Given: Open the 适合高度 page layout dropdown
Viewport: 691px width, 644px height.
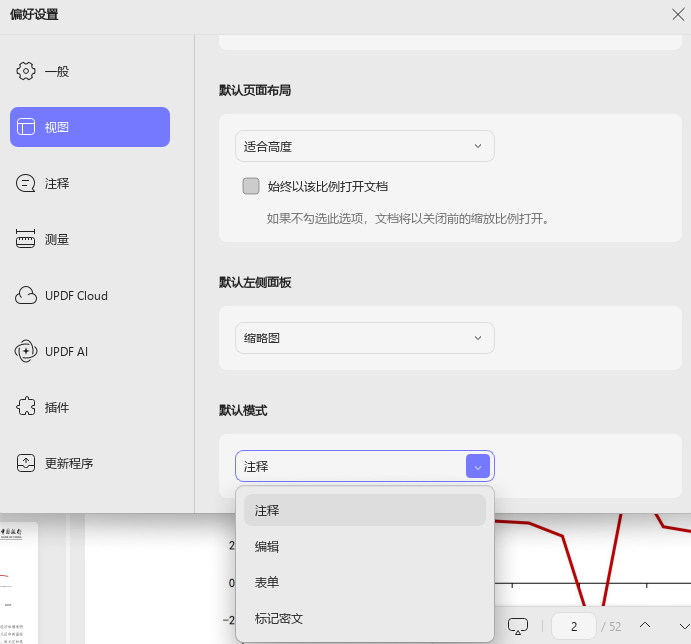Looking at the screenshot, I should point(364,146).
